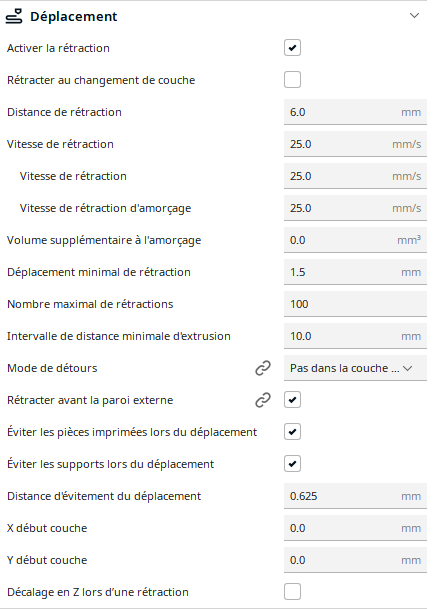The height and width of the screenshot is (609, 435).
Task: Enable Rétracter au changement de couche
Action: point(292,80)
